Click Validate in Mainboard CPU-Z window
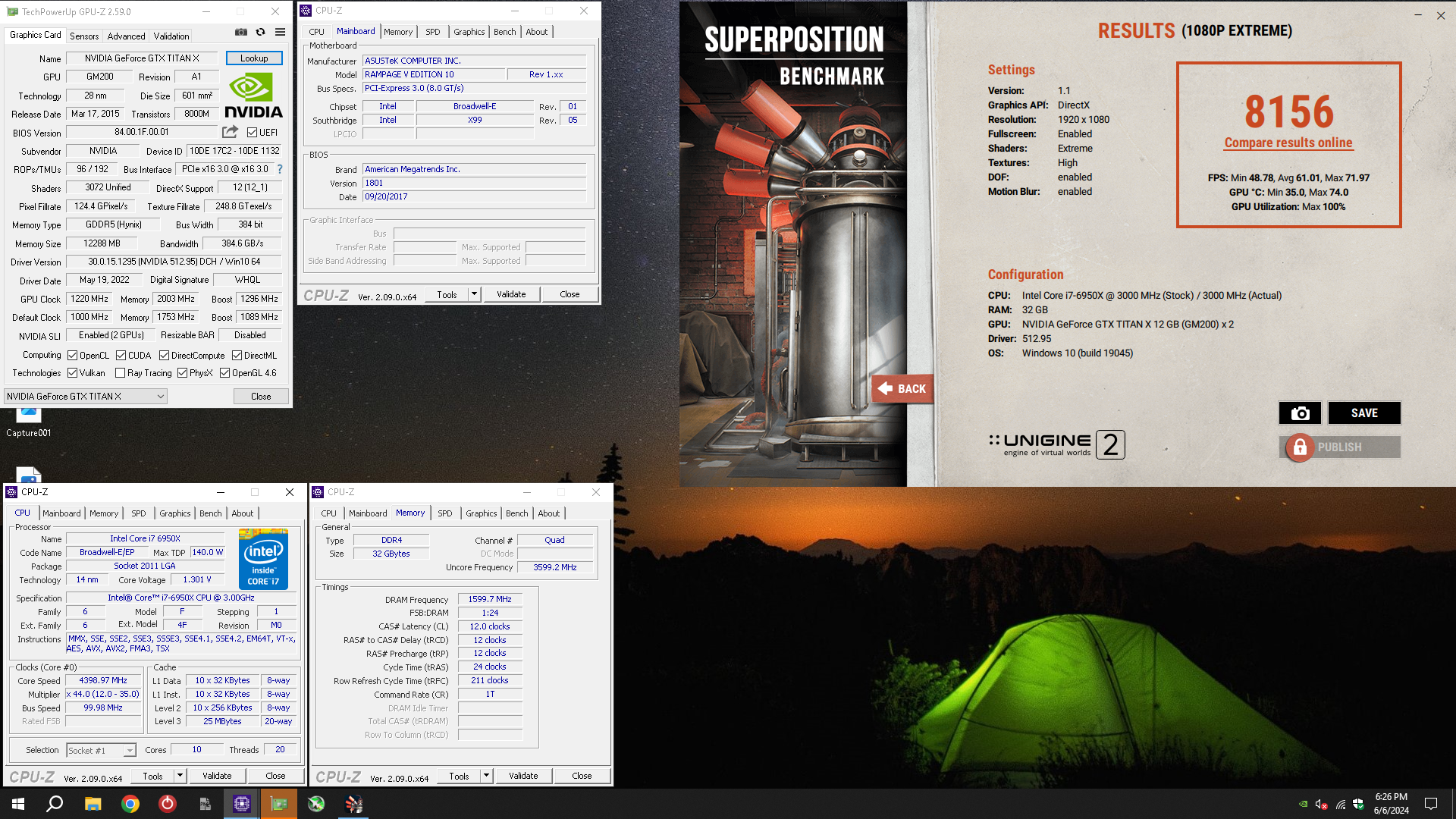This screenshot has height=819, width=1456. pos(511,293)
